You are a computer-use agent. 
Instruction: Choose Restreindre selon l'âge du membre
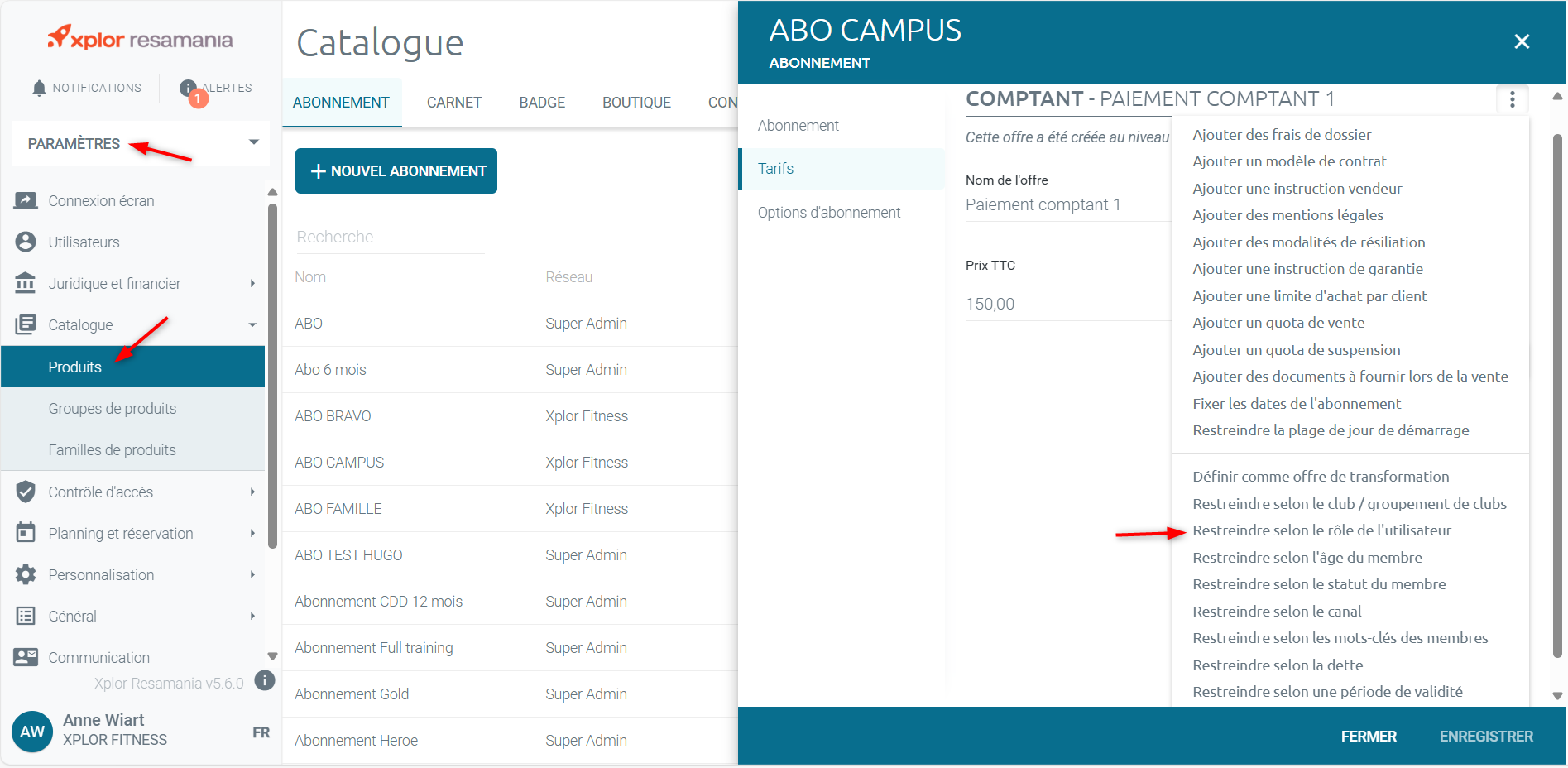pyautogui.click(x=1307, y=558)
